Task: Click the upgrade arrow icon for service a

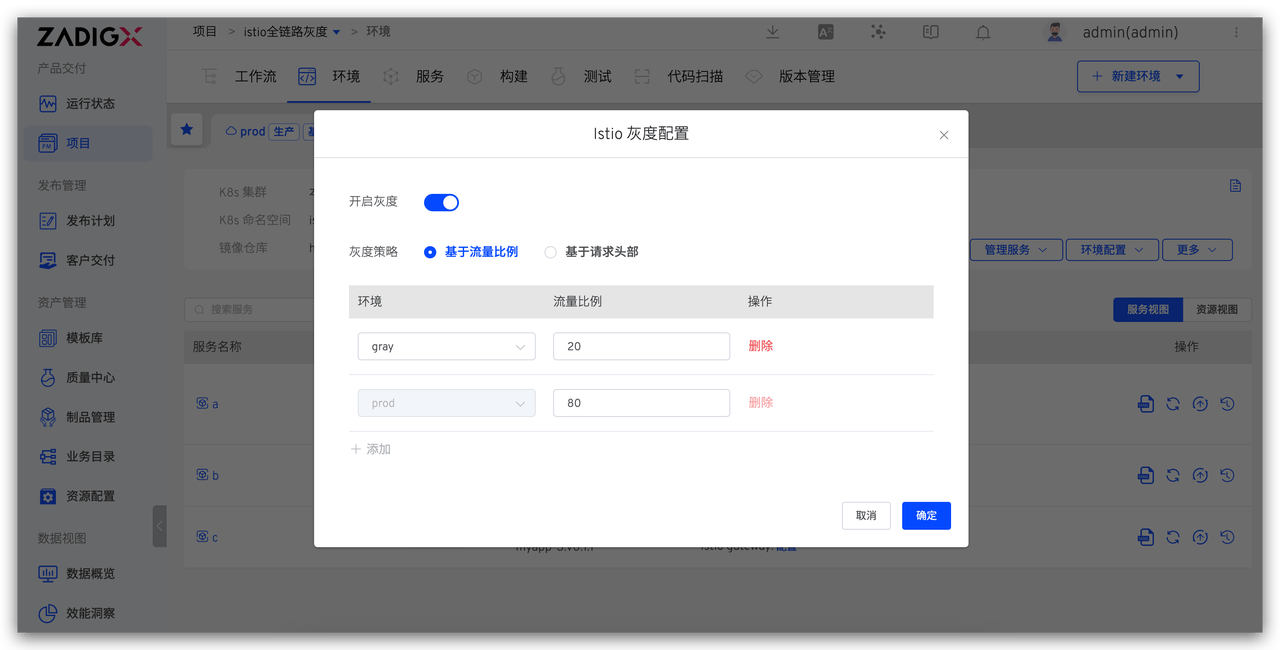Action: click(1200, 403)
